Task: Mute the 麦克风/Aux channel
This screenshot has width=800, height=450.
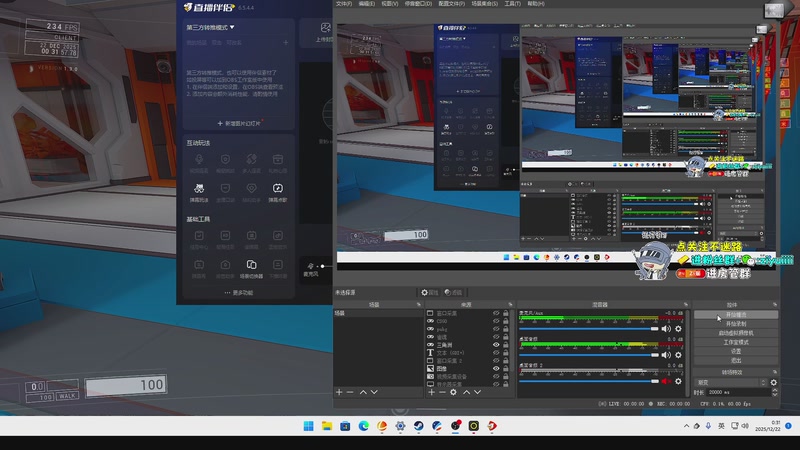Action: [x=666, y=329]
